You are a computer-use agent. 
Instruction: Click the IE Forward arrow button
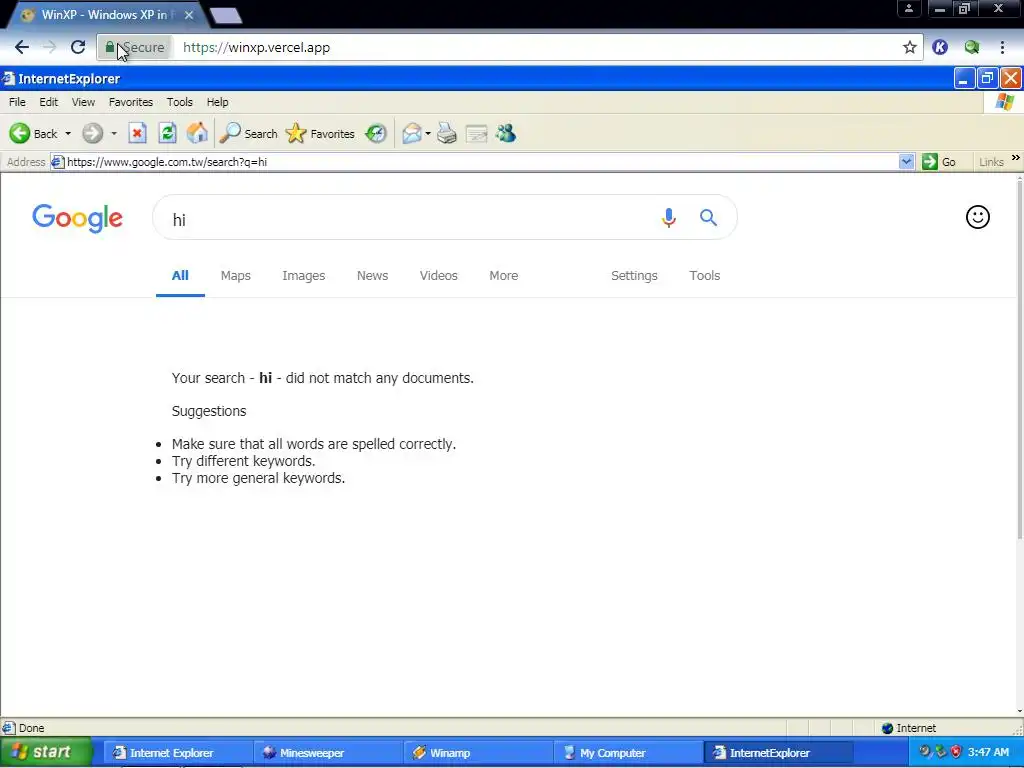[x=92, y=134]
